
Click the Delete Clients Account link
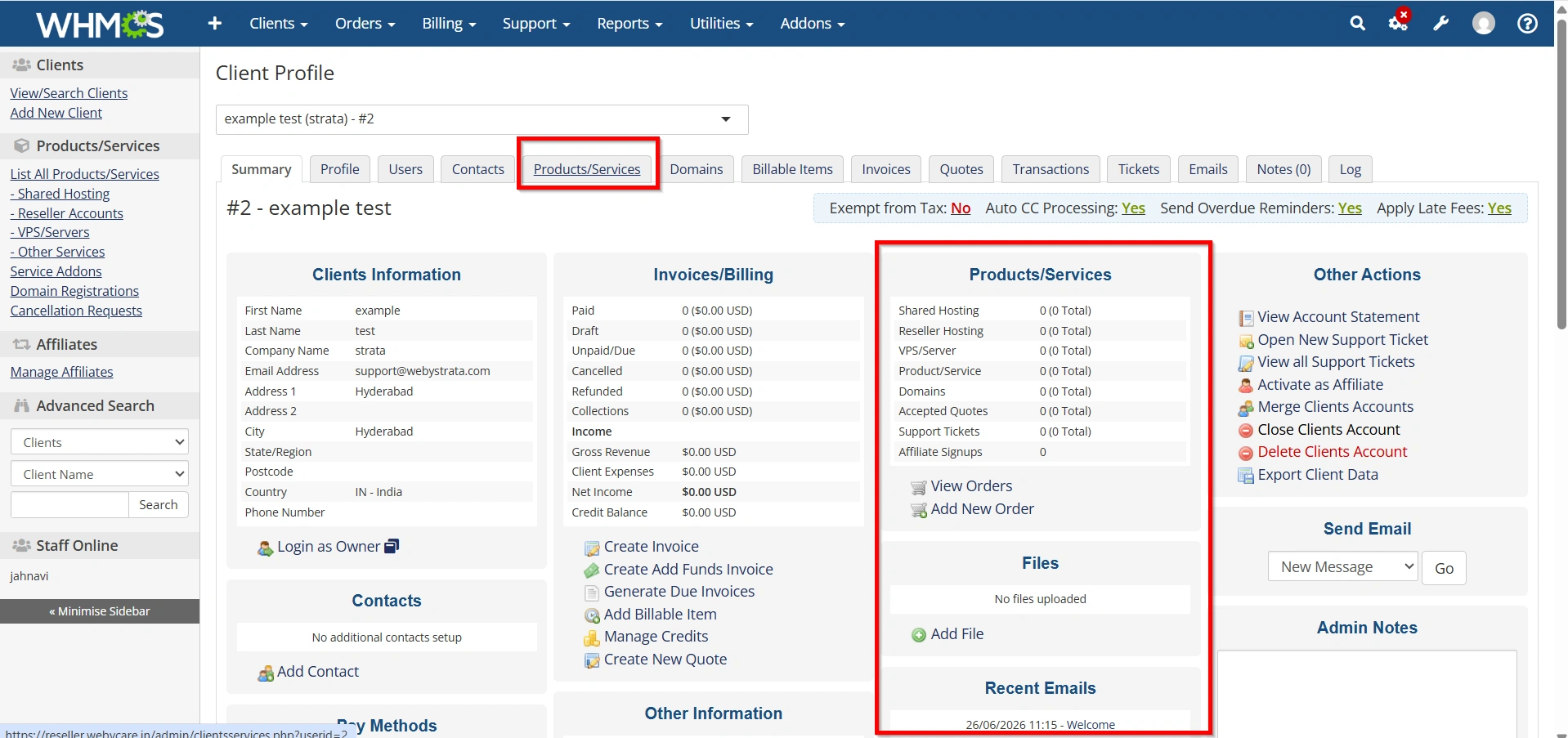coord(1333,452)
